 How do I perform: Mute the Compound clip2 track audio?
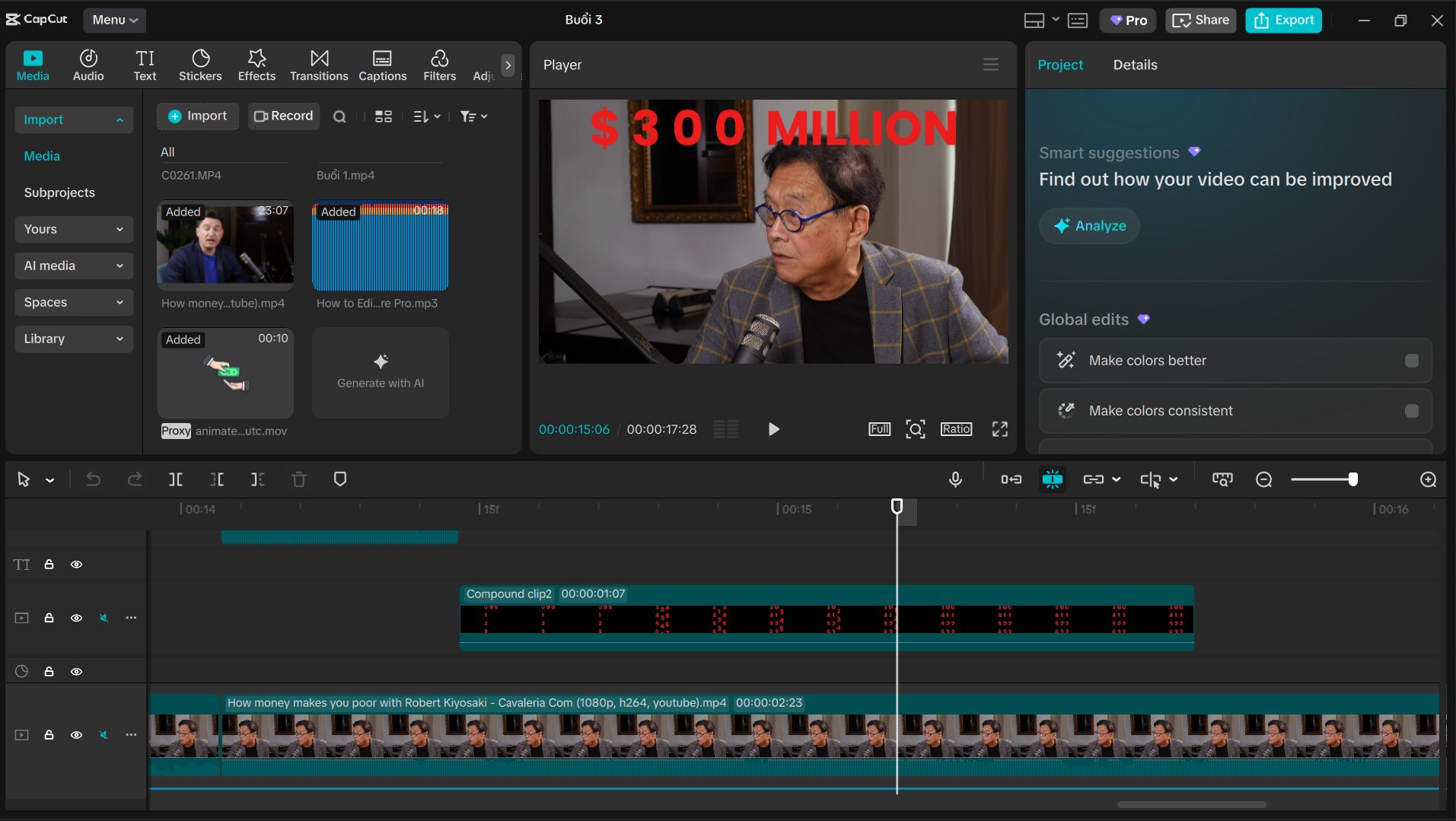[x=104, y=618]
